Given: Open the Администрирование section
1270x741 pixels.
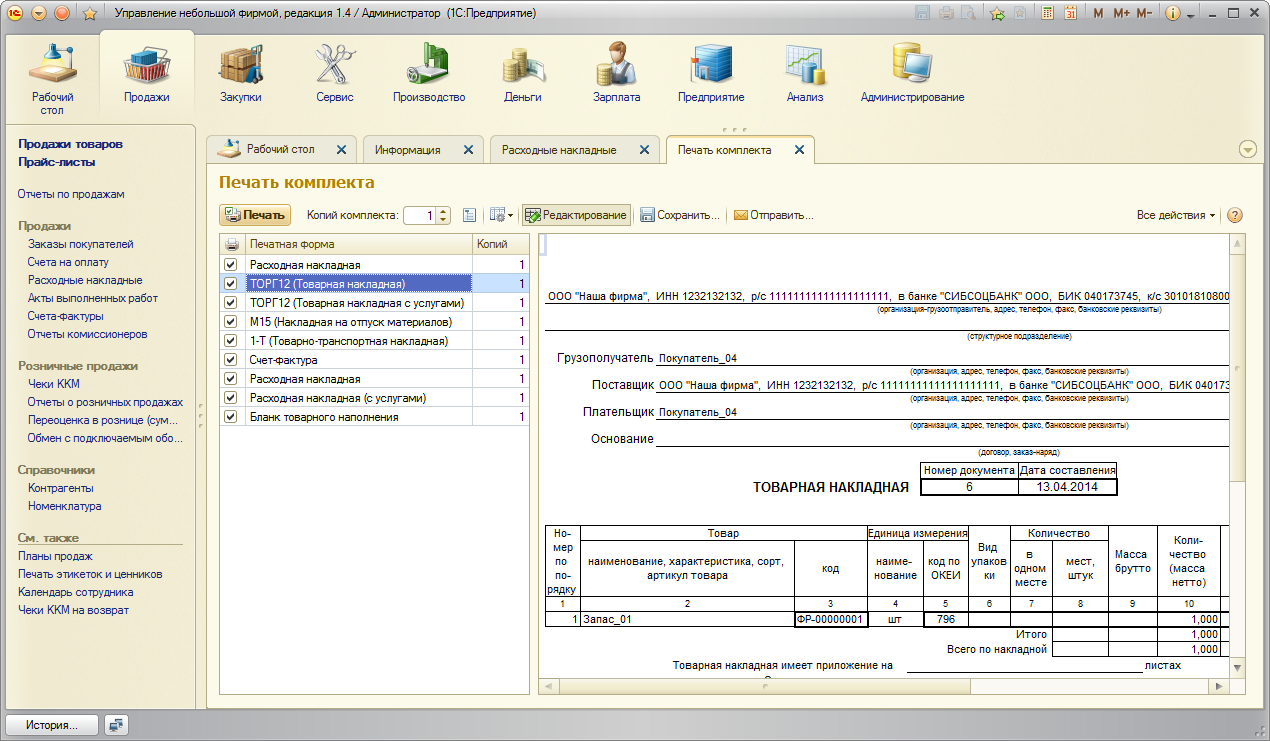Looking at the screenshot, I should [912, 75].
